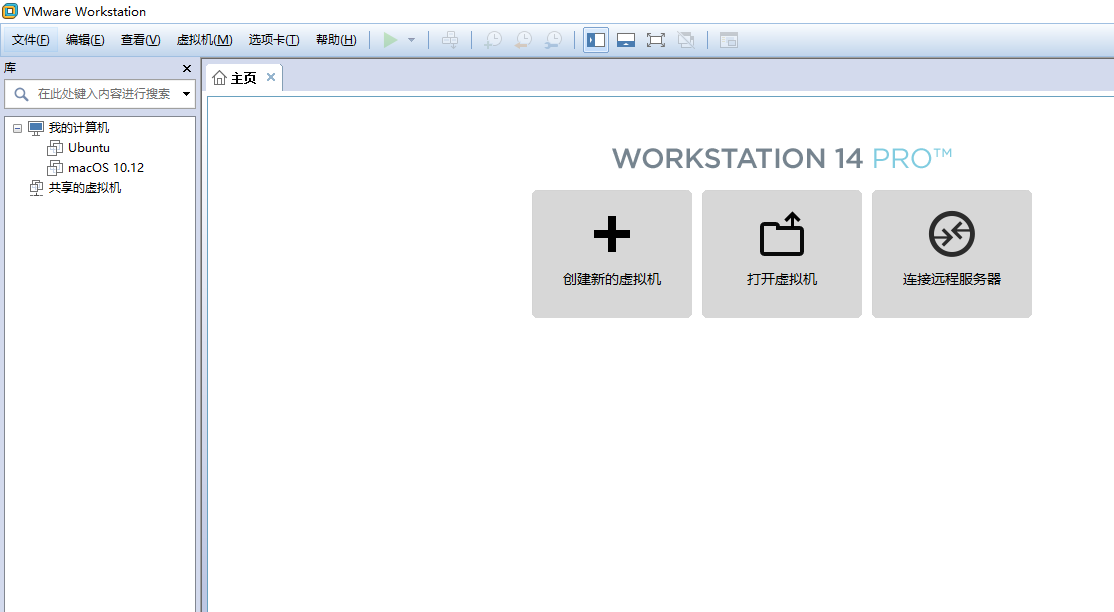Select 我的计算机 in library tree
This screenshot has width=1114, height=612.
coord(78,127)
